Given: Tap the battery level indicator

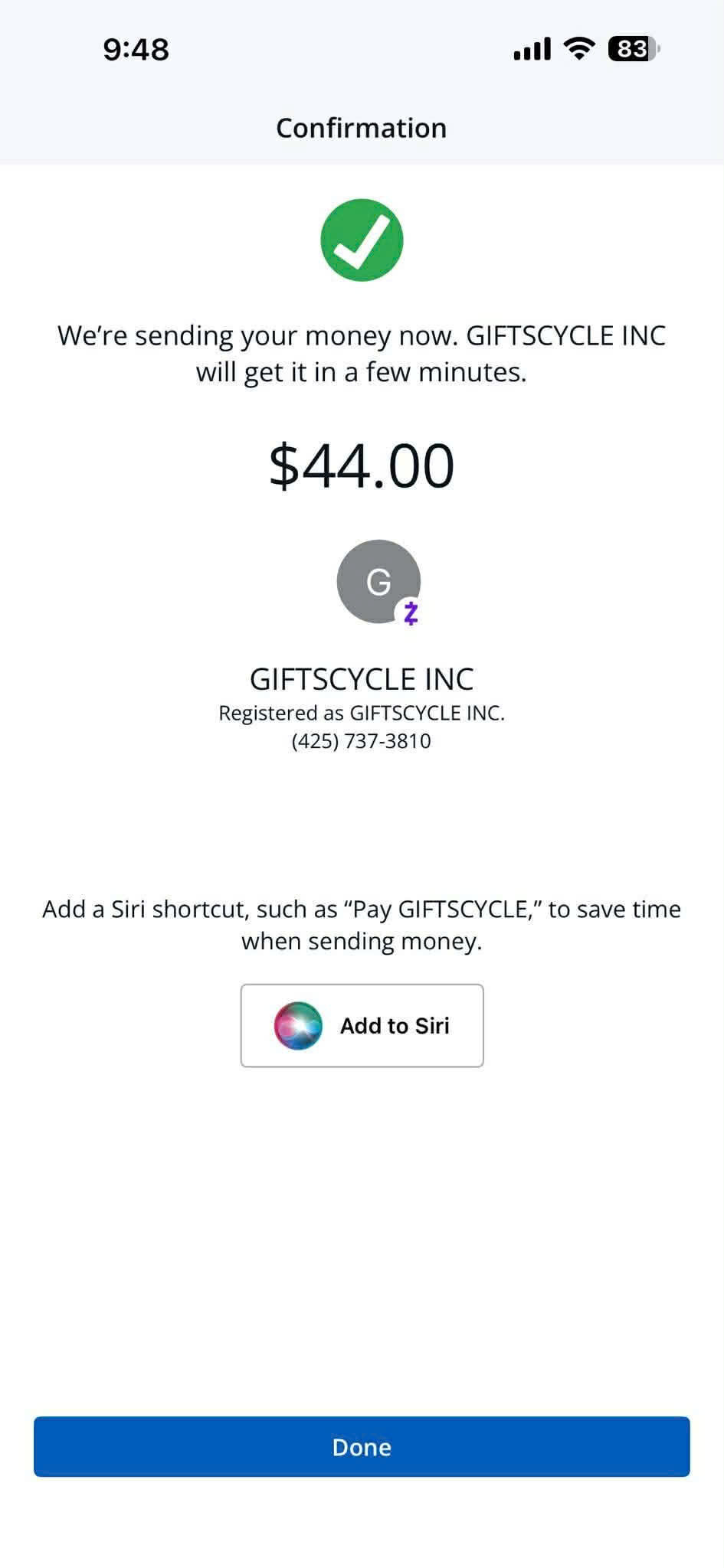Looking at the screenshot, I should [x=634, y=49].
